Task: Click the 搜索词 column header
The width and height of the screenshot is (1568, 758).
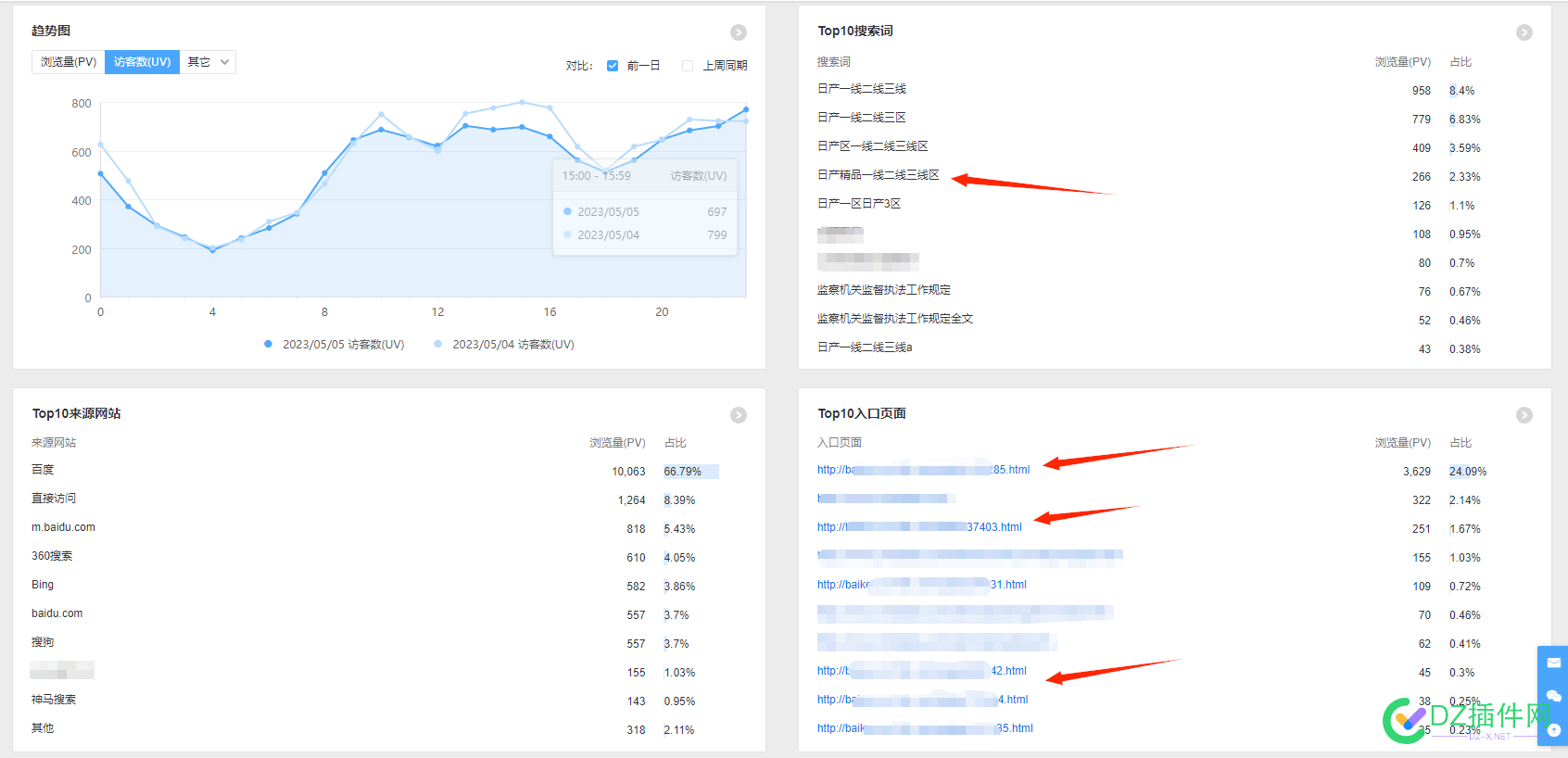Action: pos(833,62)
